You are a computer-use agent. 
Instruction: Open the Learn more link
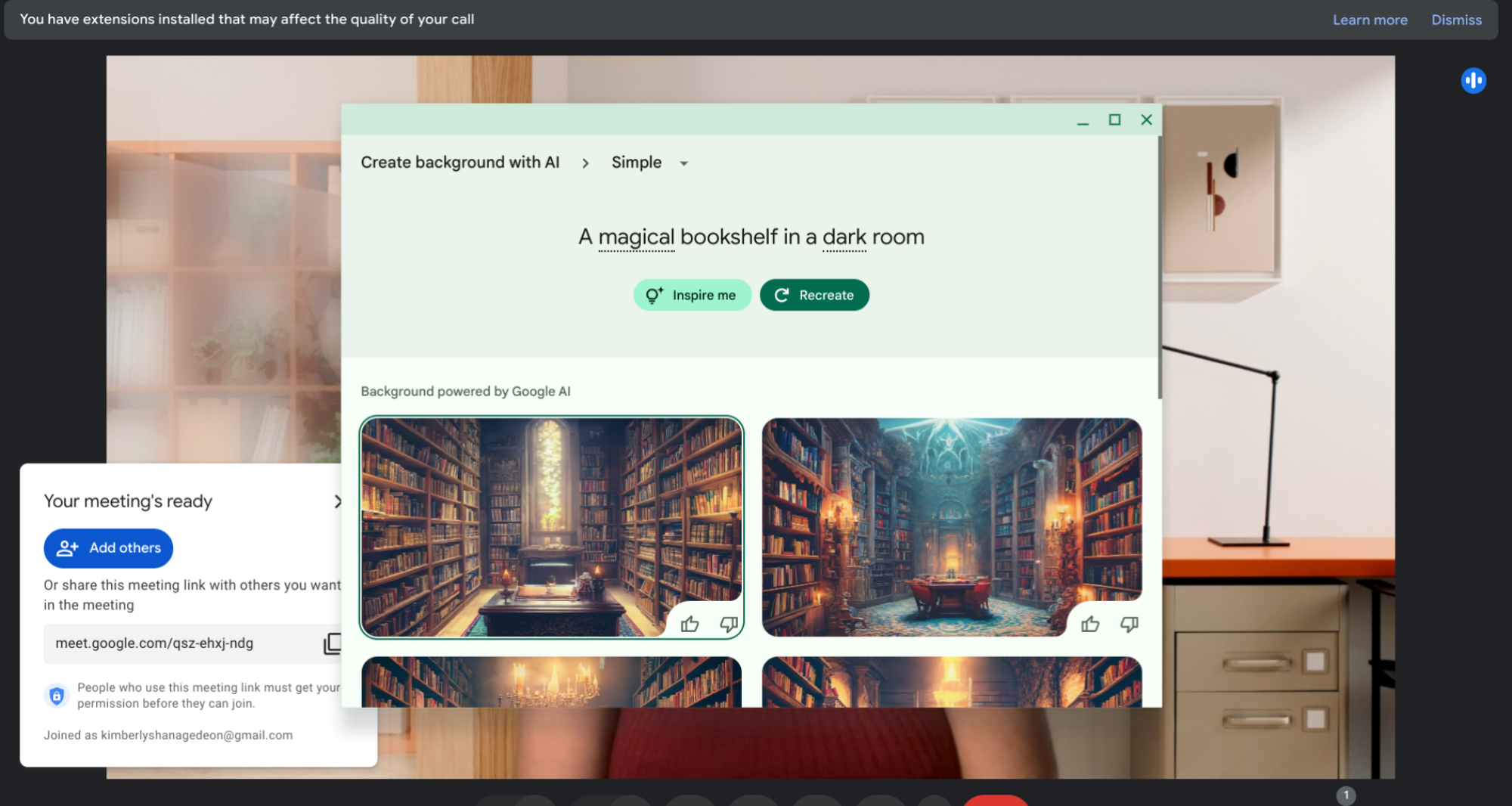(x=1369, y=20)
